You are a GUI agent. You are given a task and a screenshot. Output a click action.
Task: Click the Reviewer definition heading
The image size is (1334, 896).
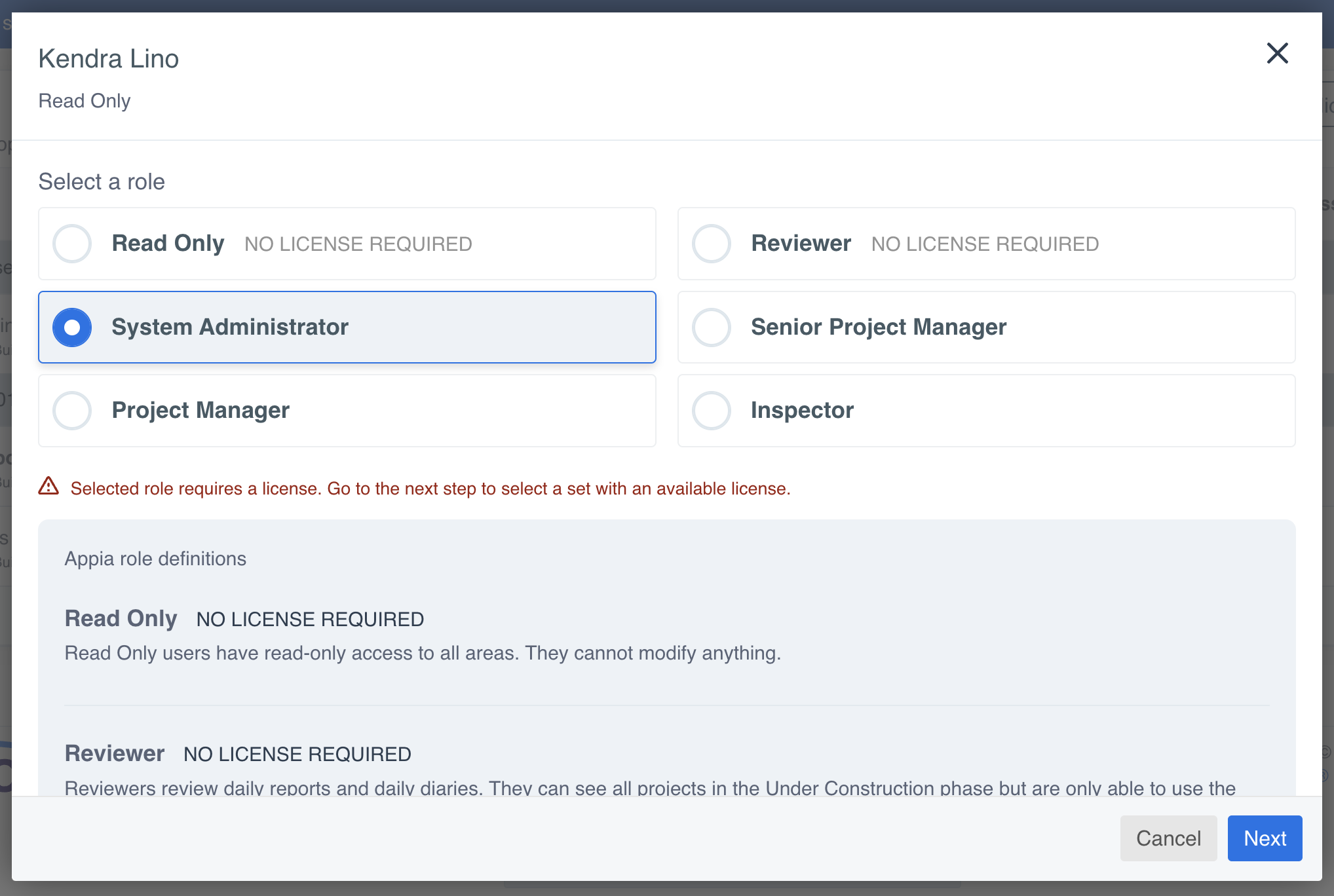pyautogui.click(x=115, y=753)
